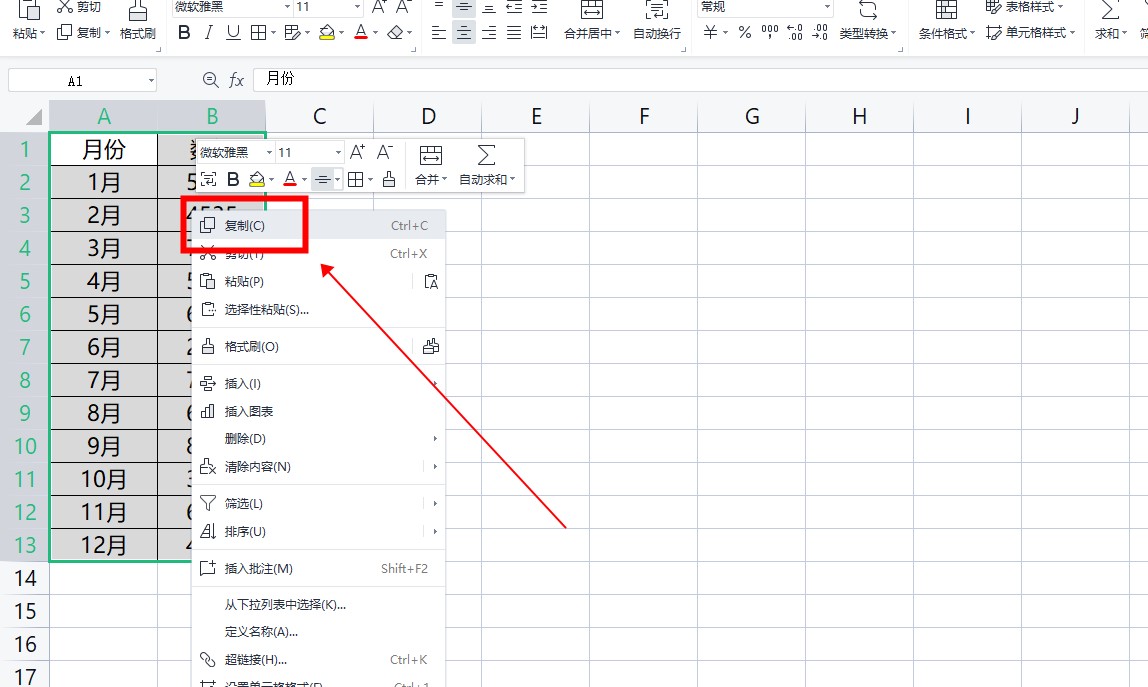Click increase font size in mini toolbar

tap(357, 153)
